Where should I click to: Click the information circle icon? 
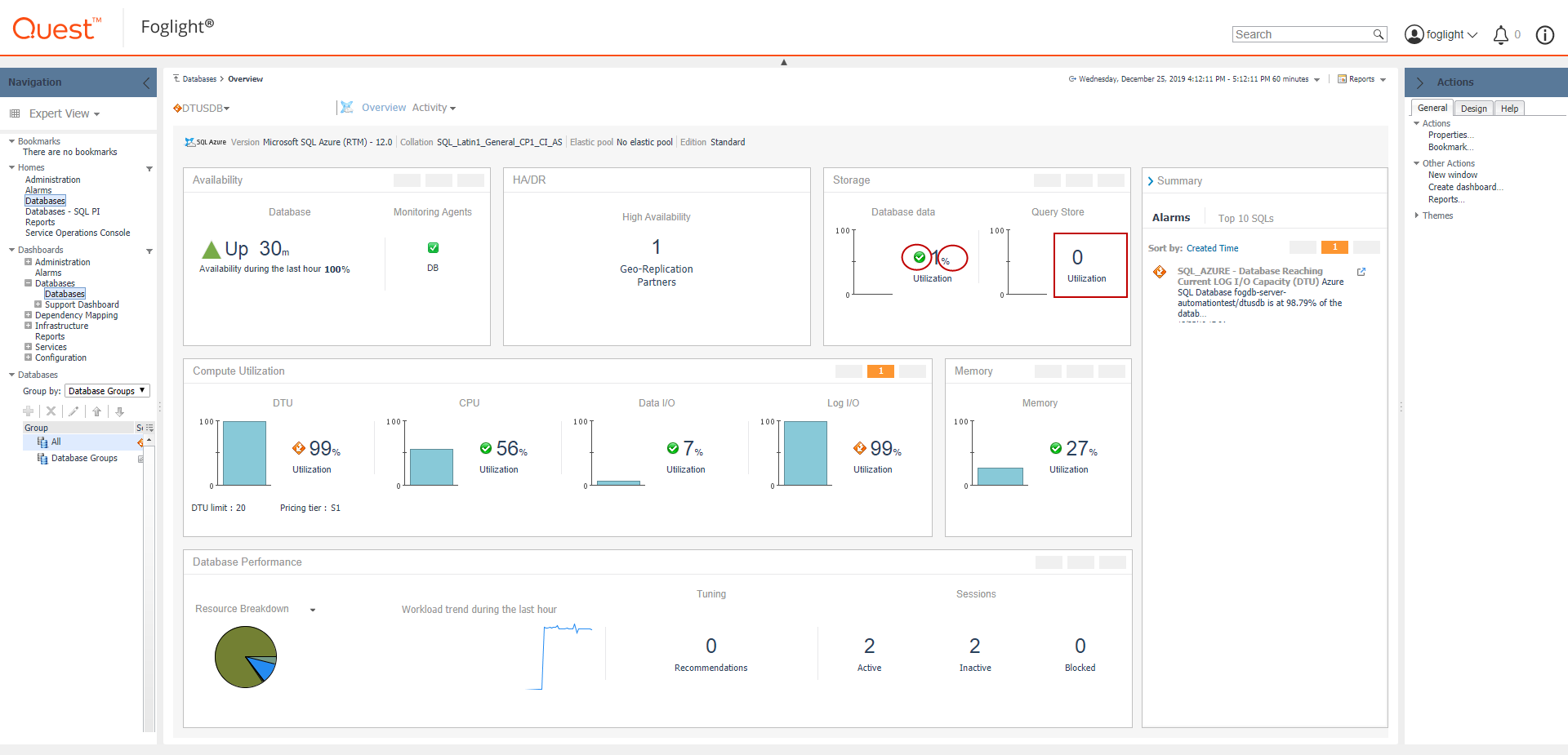click(1545, 35)
